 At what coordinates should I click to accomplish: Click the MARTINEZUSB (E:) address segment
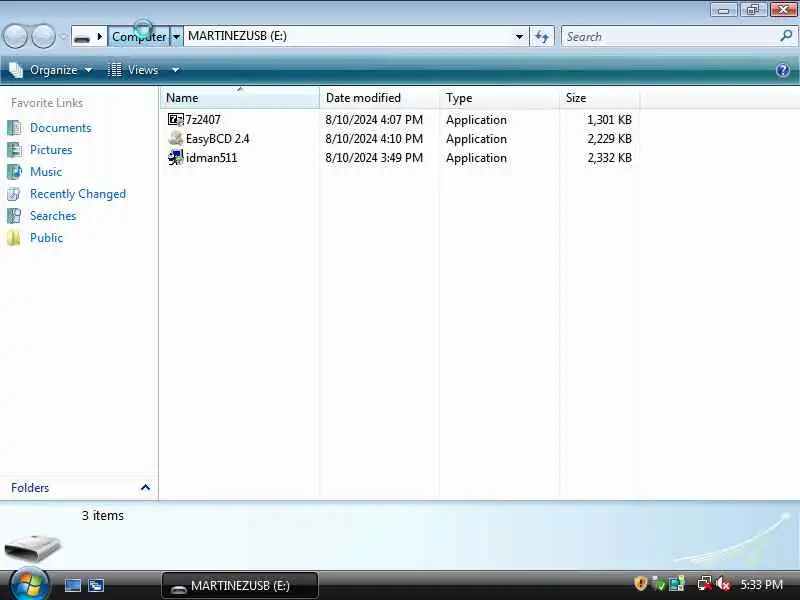click(x=237, y=36)
